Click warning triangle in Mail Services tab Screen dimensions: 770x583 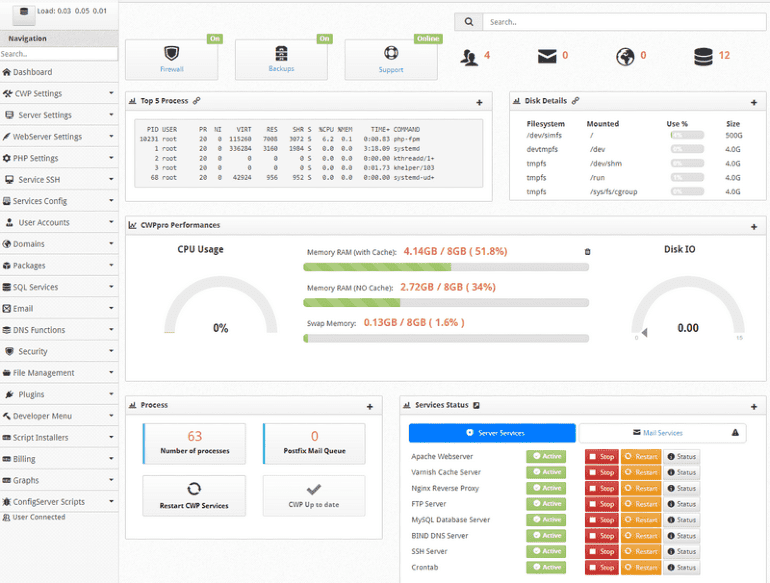735,433
